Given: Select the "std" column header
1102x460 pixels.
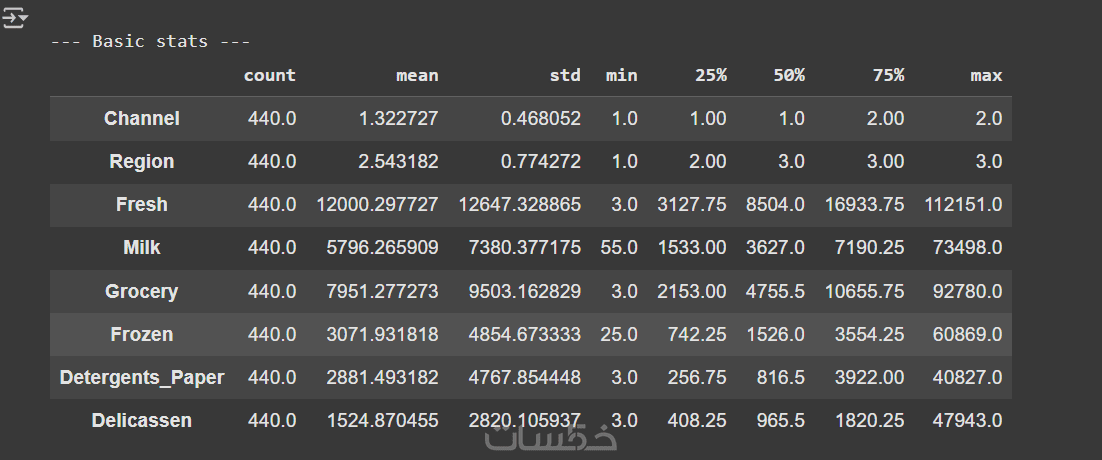Looking at the screenshot, I should 563,75.
